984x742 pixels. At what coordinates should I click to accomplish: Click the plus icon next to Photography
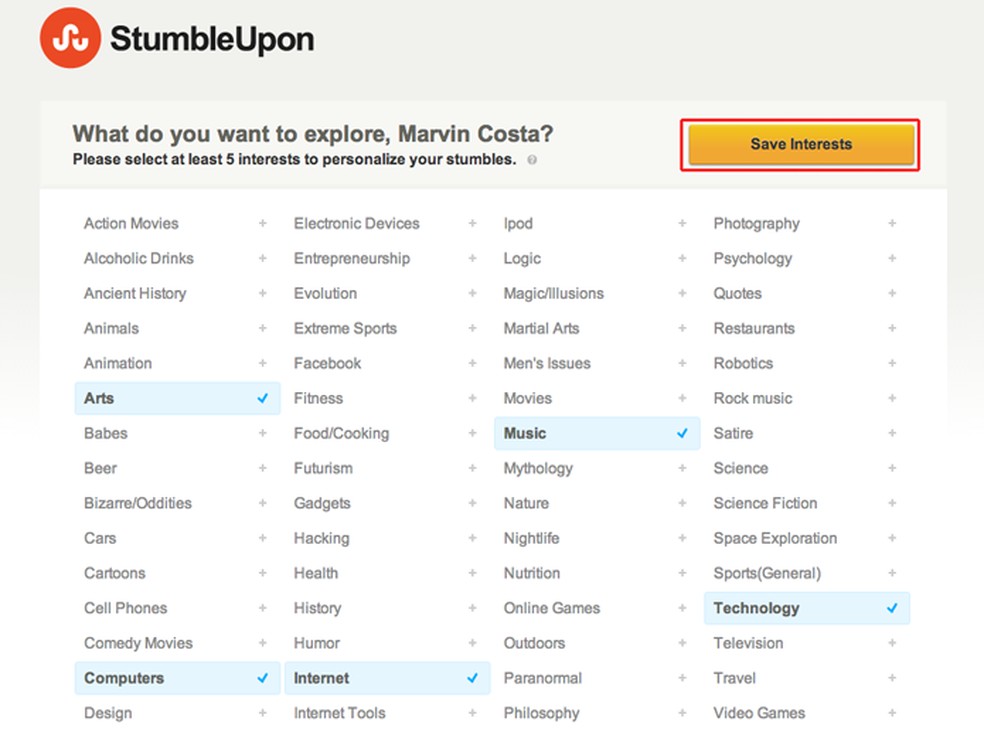[892, 223]
